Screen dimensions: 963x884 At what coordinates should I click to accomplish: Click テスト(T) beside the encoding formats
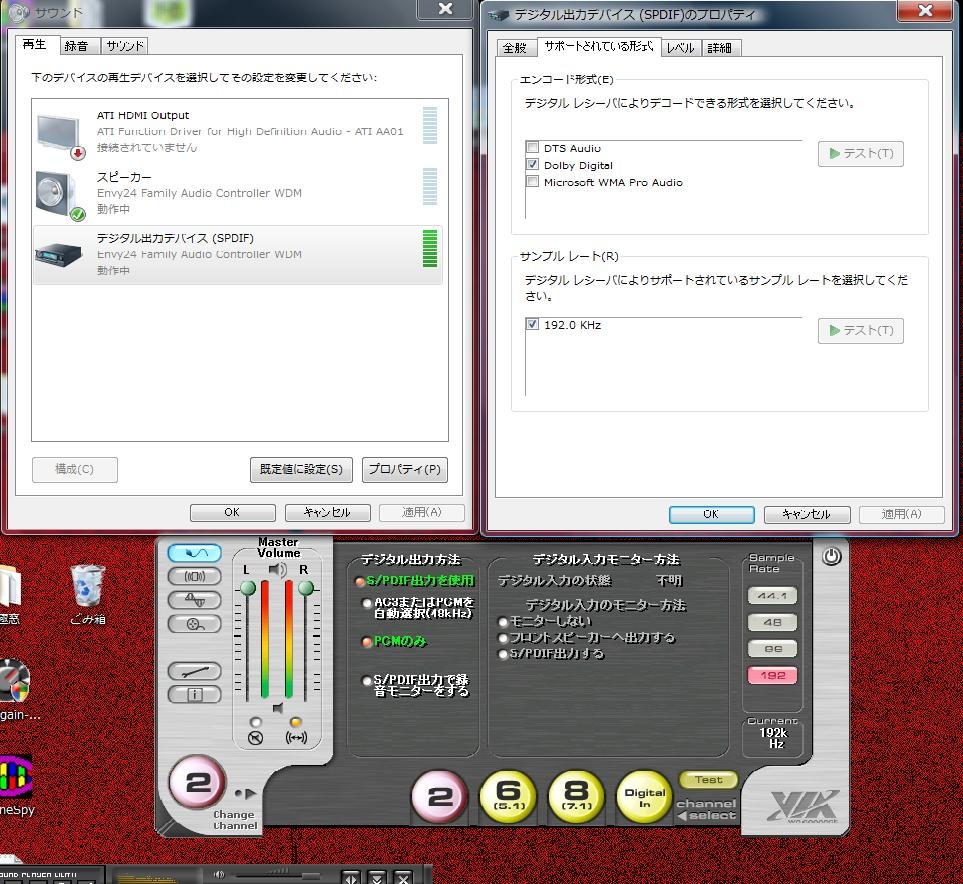860,154
